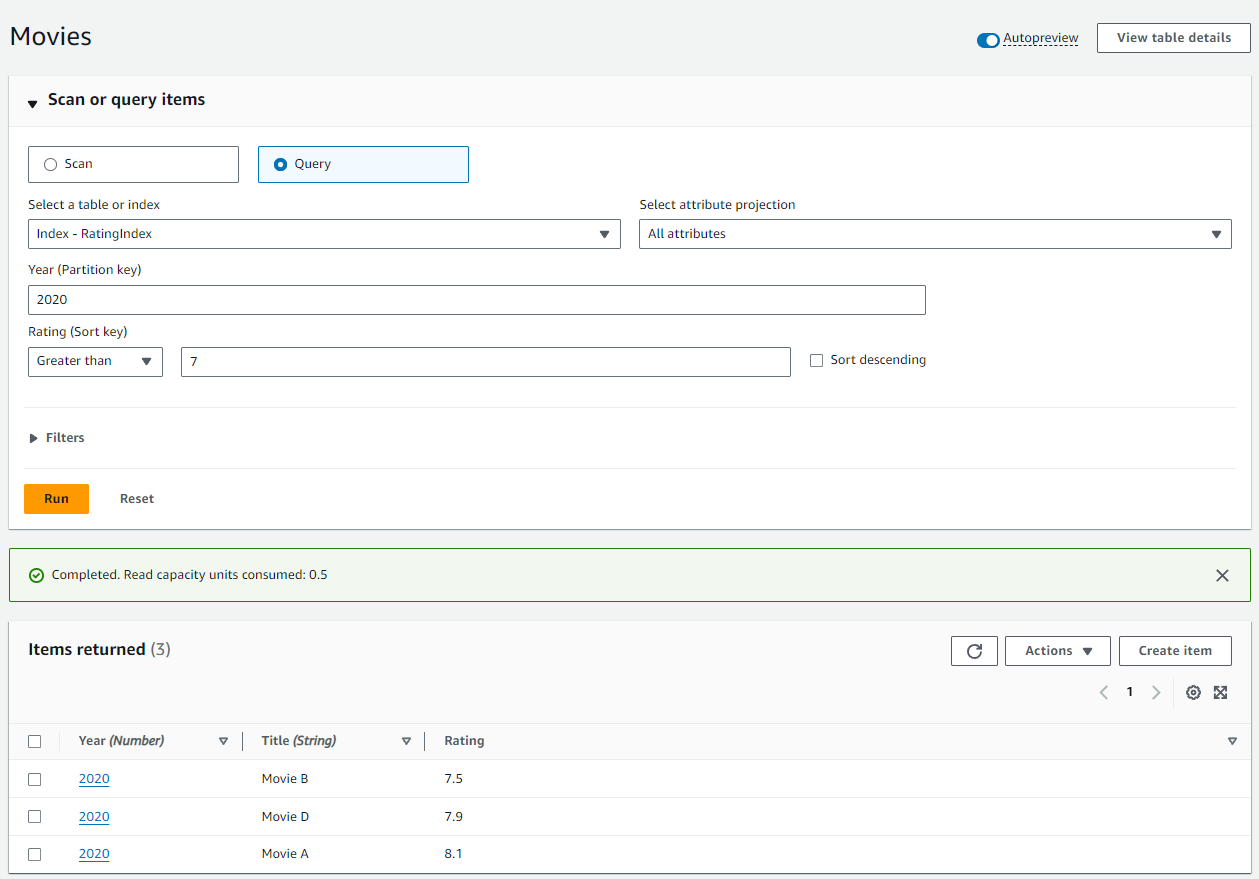Click the View table details button
Image resolution: width=1259 pixels, height=879 pixels.
(1173, 38)
